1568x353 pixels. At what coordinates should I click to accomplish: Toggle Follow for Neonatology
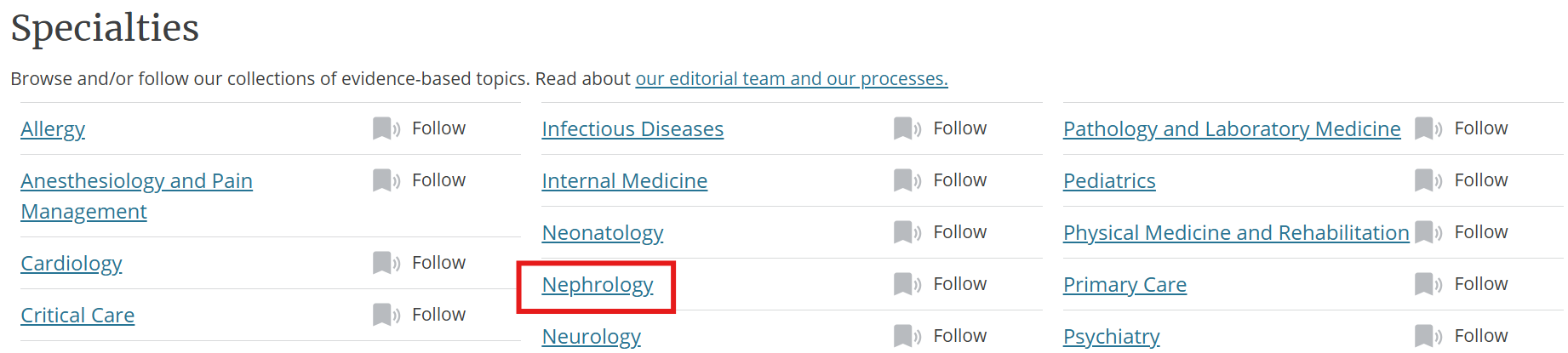coord(940,232)
